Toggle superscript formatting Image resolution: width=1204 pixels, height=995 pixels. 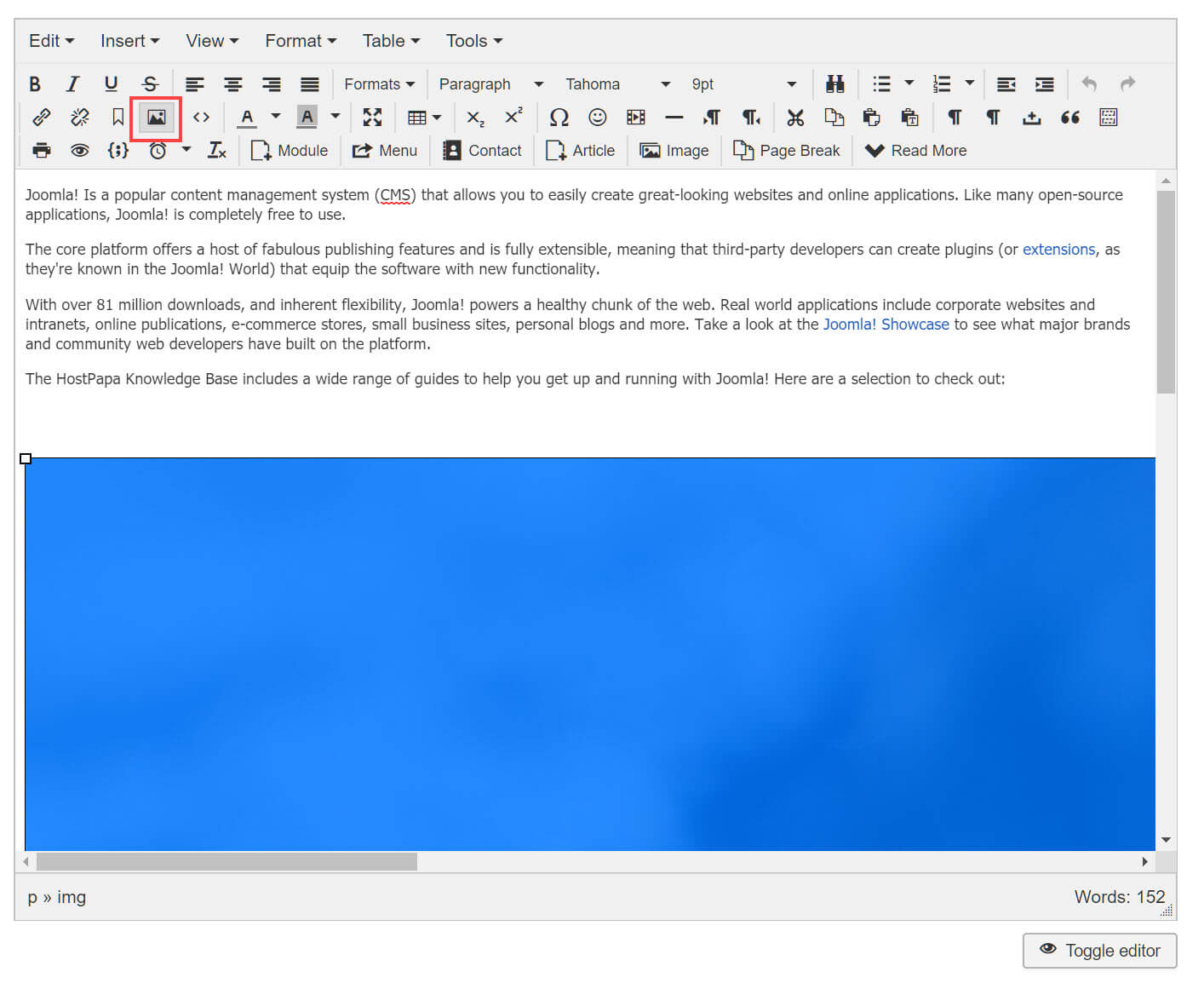[x=513, y=118]
